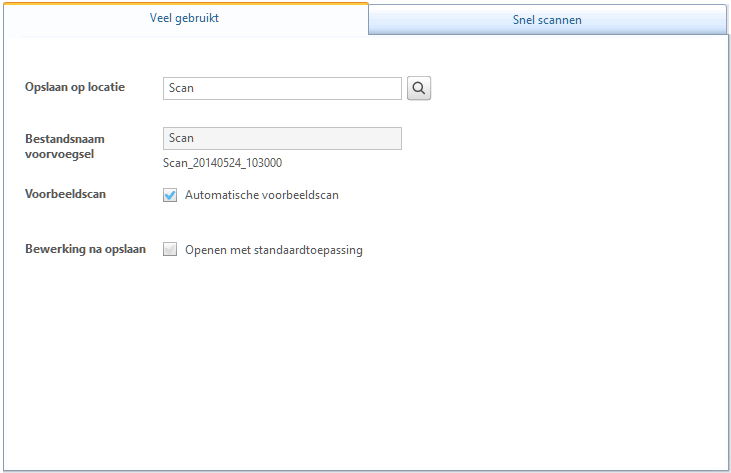
Task: Click the 'Bestandsnaam voorvoegsel' label
Action: [x=65, y=147]
